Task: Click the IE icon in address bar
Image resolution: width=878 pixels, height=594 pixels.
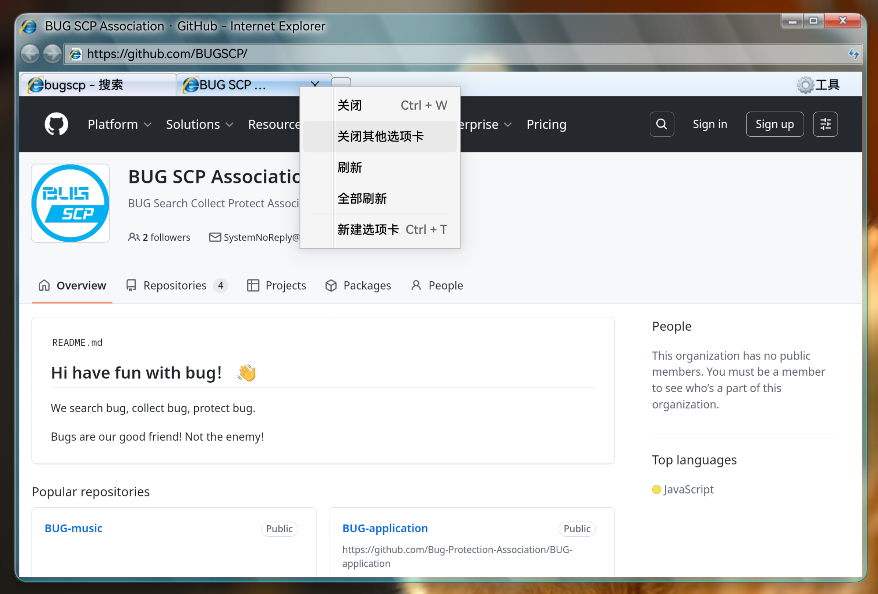Action: tap(76, 54)
